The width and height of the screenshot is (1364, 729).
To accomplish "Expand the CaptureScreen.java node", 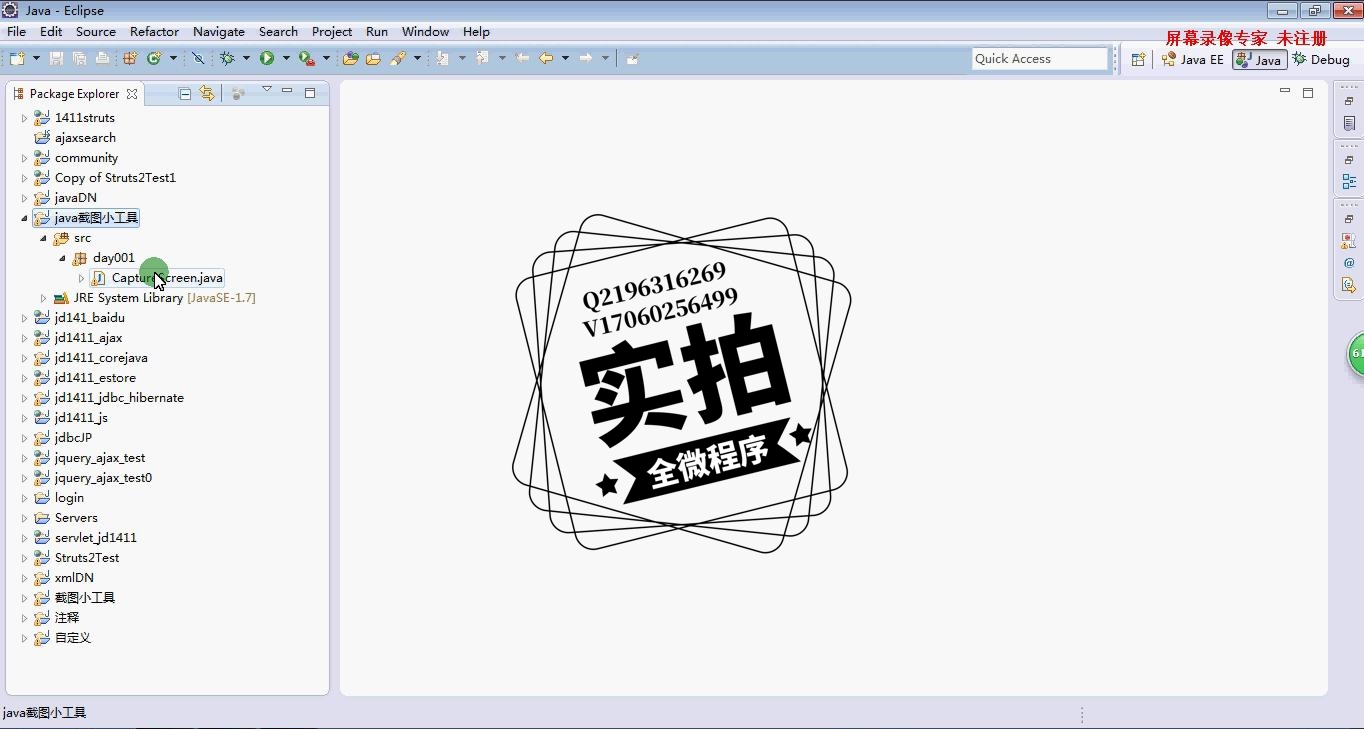I will point(81,277).
